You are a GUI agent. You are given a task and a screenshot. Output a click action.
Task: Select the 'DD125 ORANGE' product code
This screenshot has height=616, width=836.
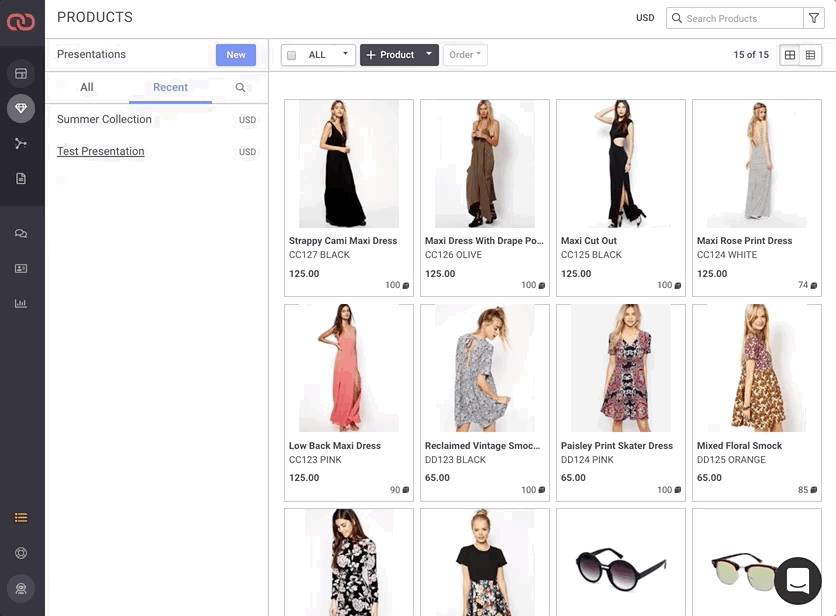click(x=731, y=460)
